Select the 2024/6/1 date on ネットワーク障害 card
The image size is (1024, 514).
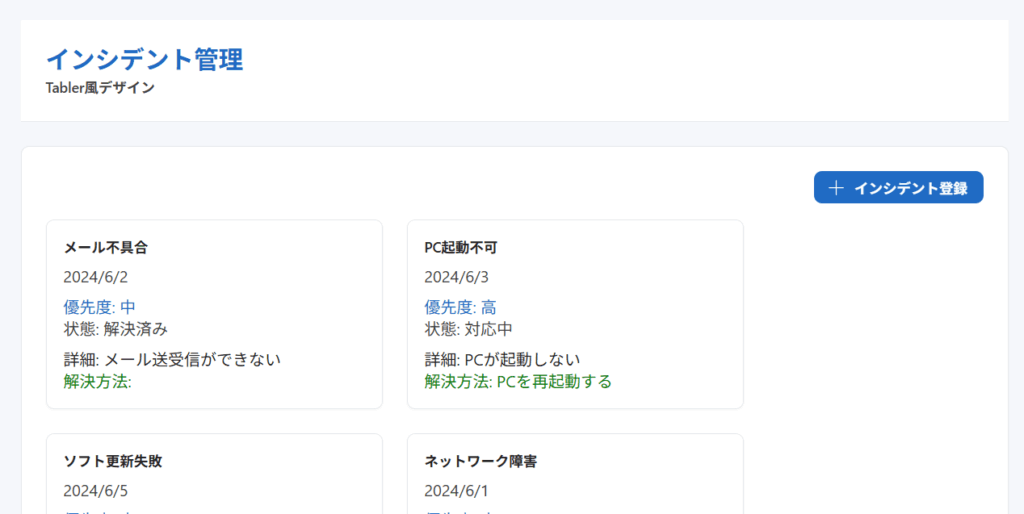pos(457,491)
